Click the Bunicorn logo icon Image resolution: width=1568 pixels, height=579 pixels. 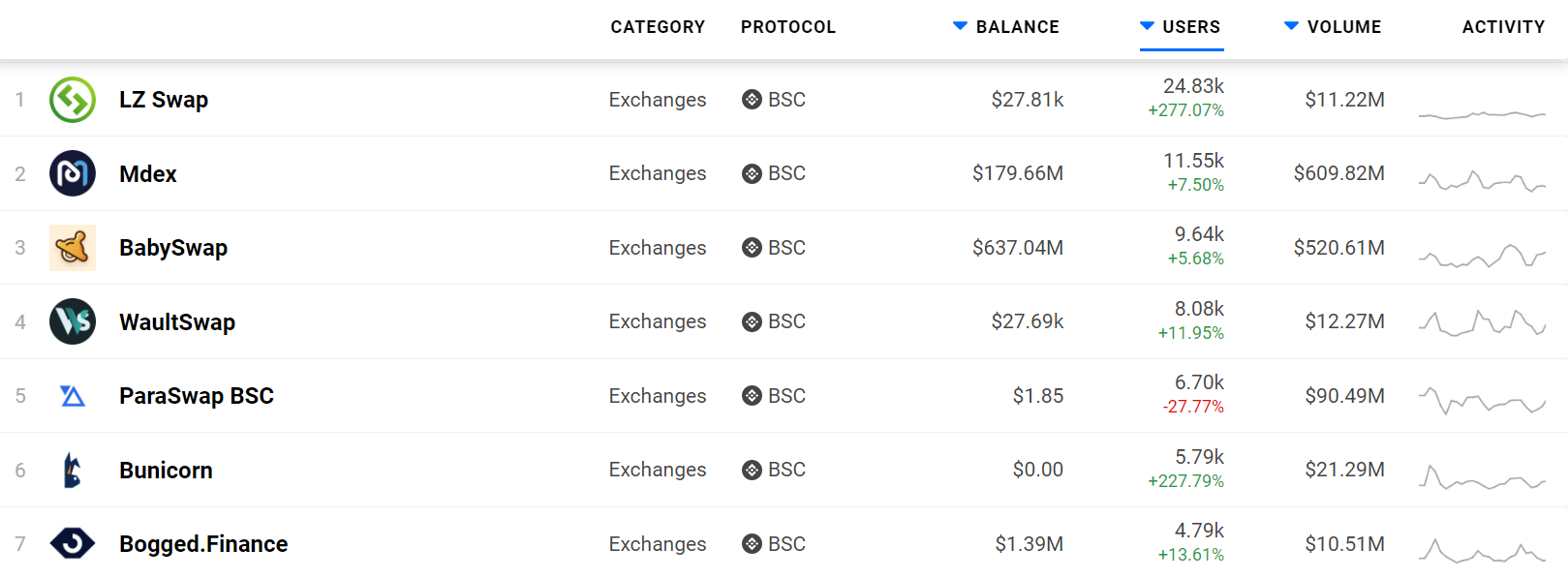click(x=73, y=471)
